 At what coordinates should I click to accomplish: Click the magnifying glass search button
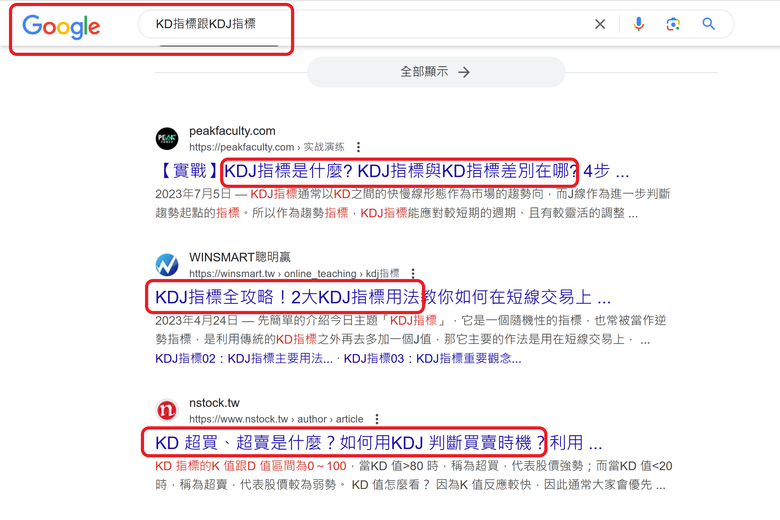(708, 23)
